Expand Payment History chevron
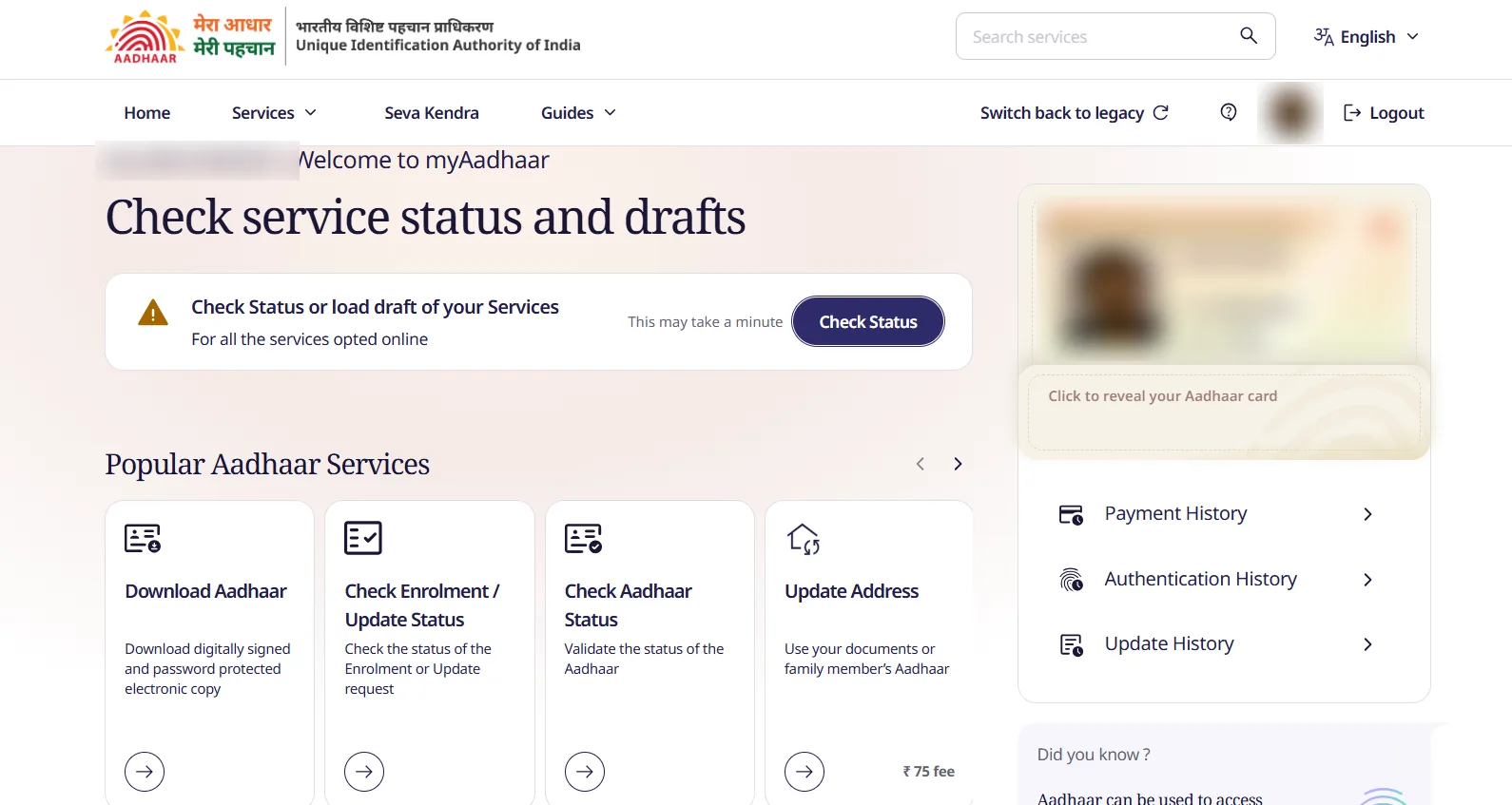The height and width of the screenshot is (805, 1512). click(x=1367, y=514)
